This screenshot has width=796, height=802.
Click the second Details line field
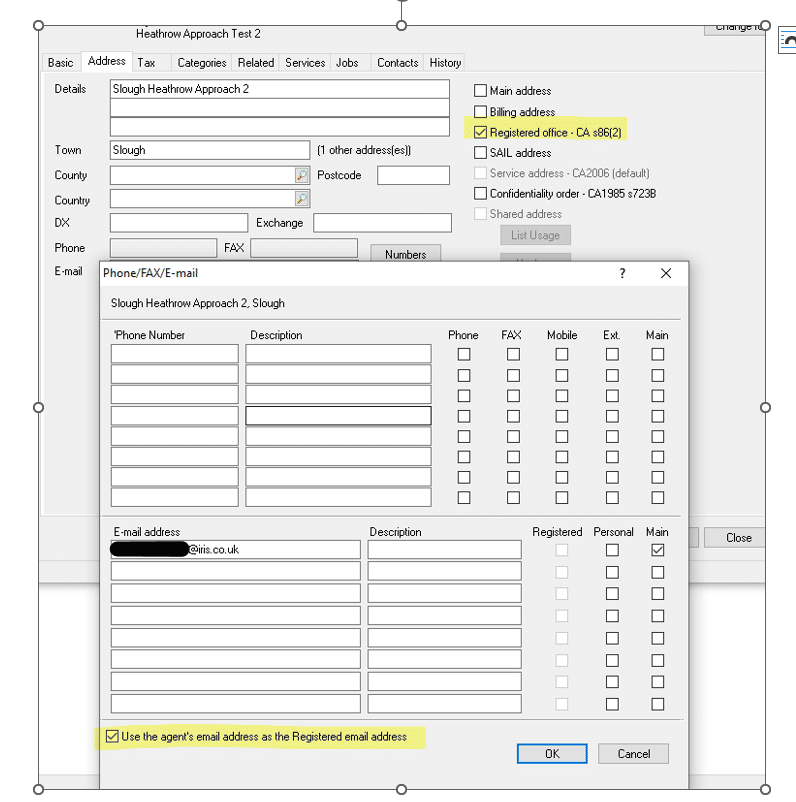(280, 108)
